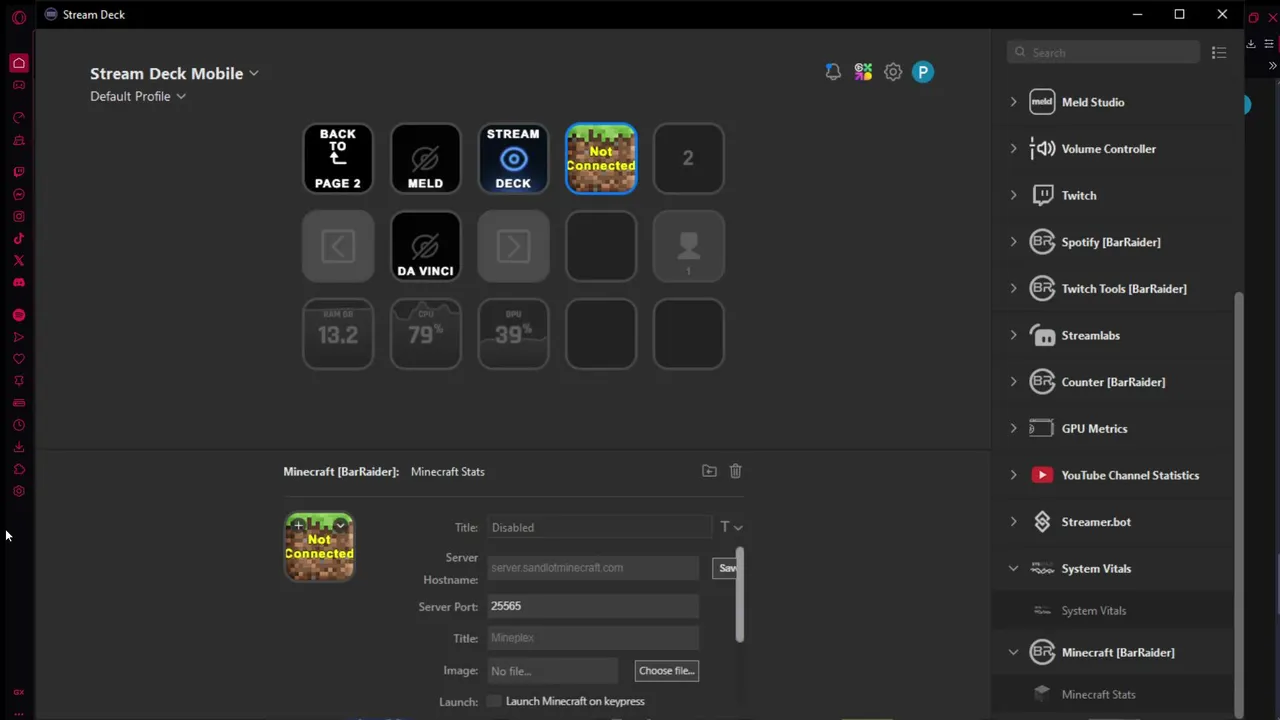Open Discord icon in Opera sidebar
This screenshot has width=1280, height=720.
(x=18, y=282)
